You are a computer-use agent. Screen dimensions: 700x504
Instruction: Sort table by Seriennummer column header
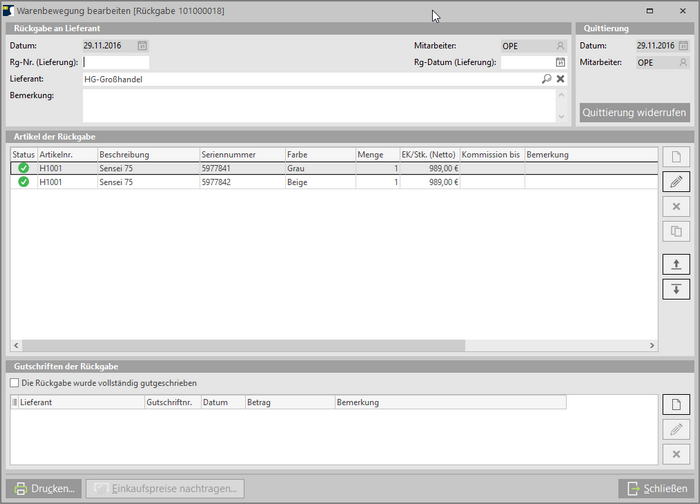pyautogui.click(x=240, y=155)
